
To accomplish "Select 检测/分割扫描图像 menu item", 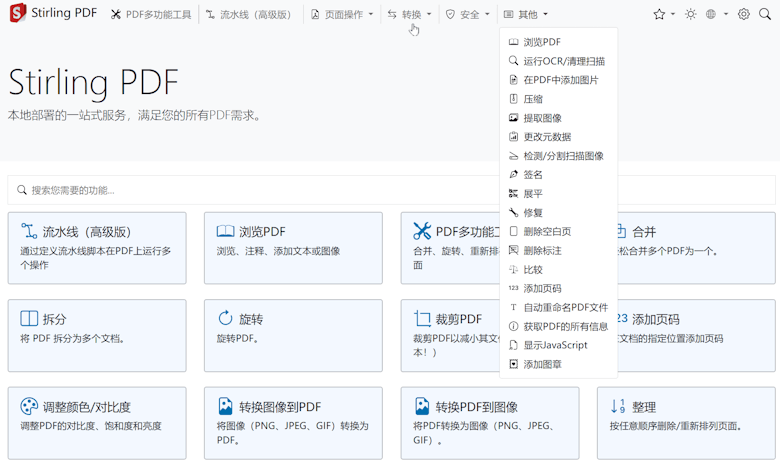I will click(559, 156).
